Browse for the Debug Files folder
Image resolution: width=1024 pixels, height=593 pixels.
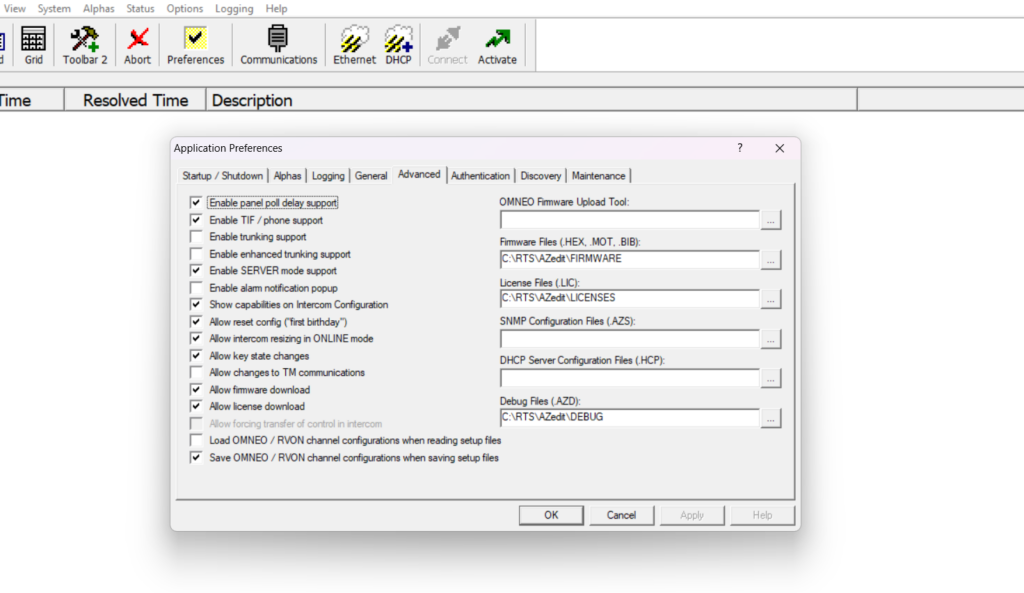[x=770, y=418]
